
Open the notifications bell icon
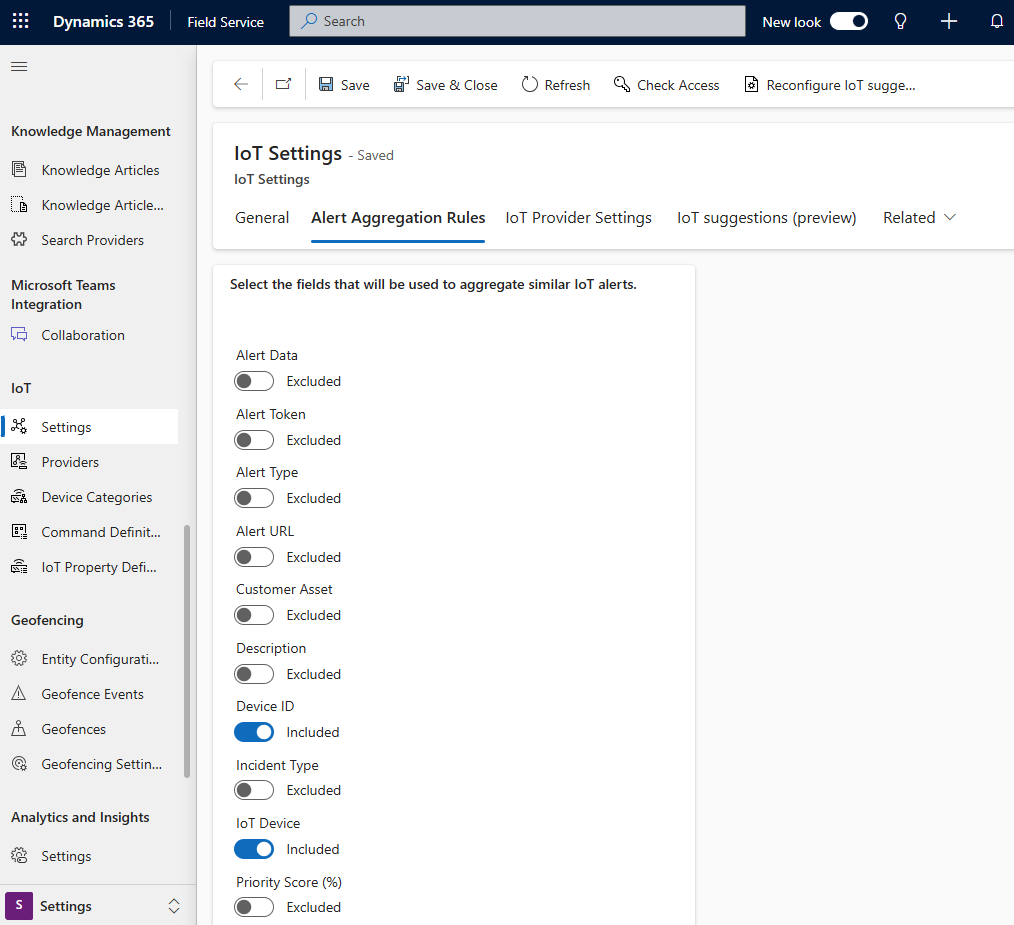point(997,21)
